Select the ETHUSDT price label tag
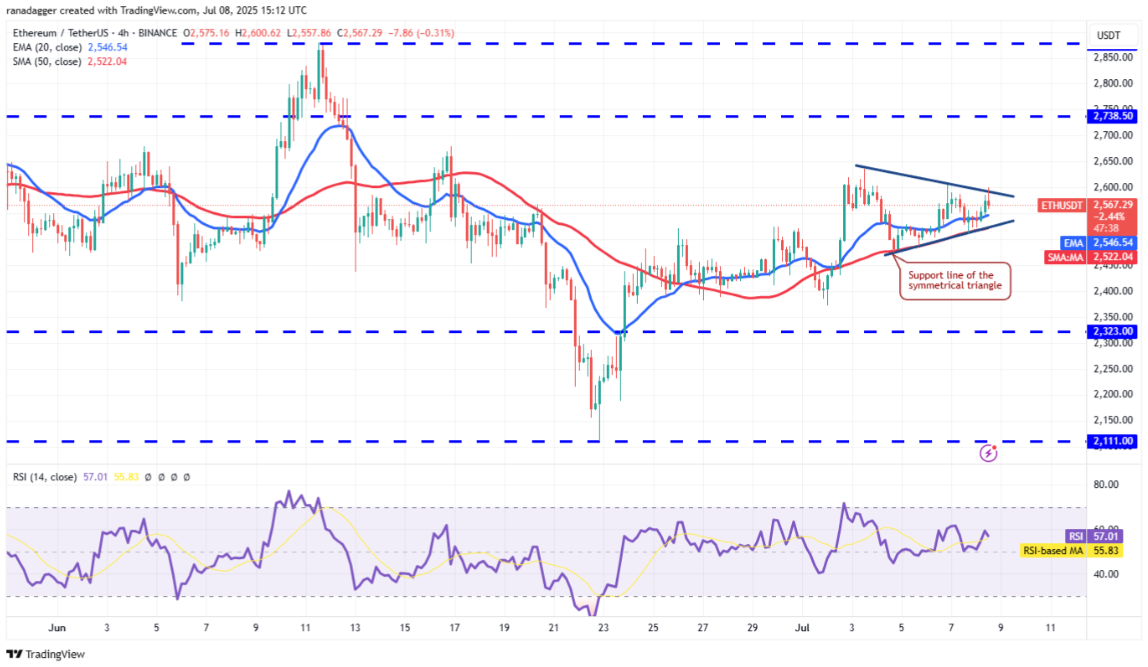The width and height of the screenshot is (1148, 667). (x=1057, y=203)
